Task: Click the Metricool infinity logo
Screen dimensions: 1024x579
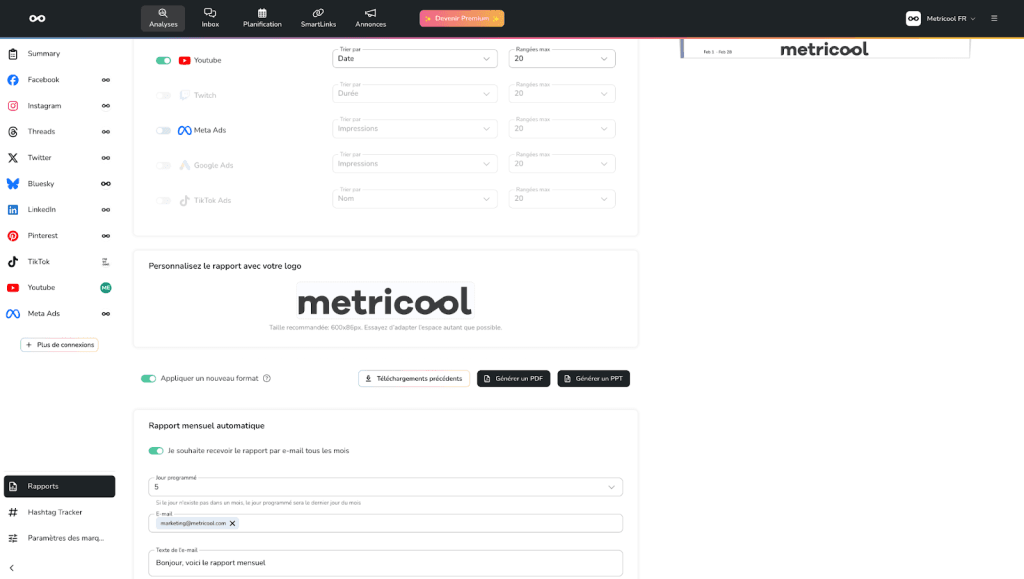Action: coord(37,18)
